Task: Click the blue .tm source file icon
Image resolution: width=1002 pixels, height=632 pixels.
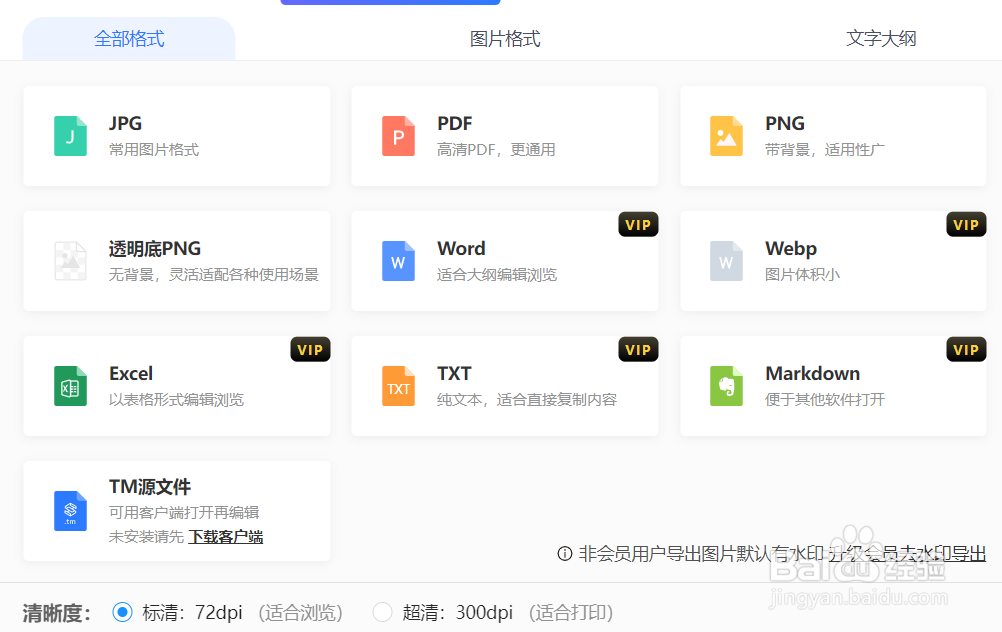Action: [x=70, y=511]
